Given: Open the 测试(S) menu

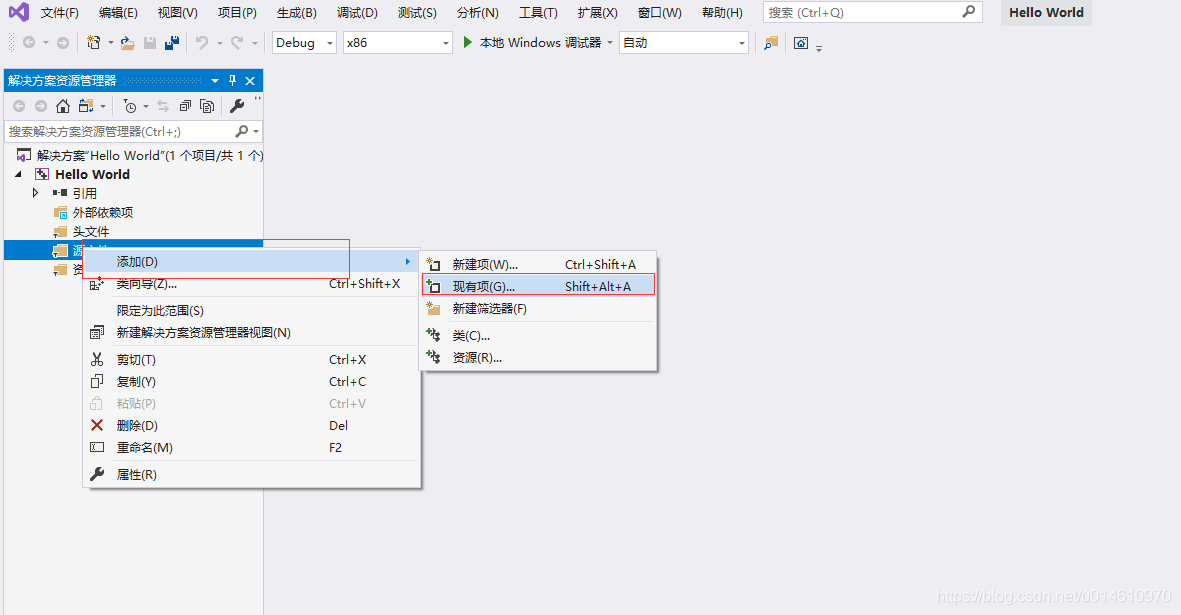Looking at the screenshot, I should point(417,13).
